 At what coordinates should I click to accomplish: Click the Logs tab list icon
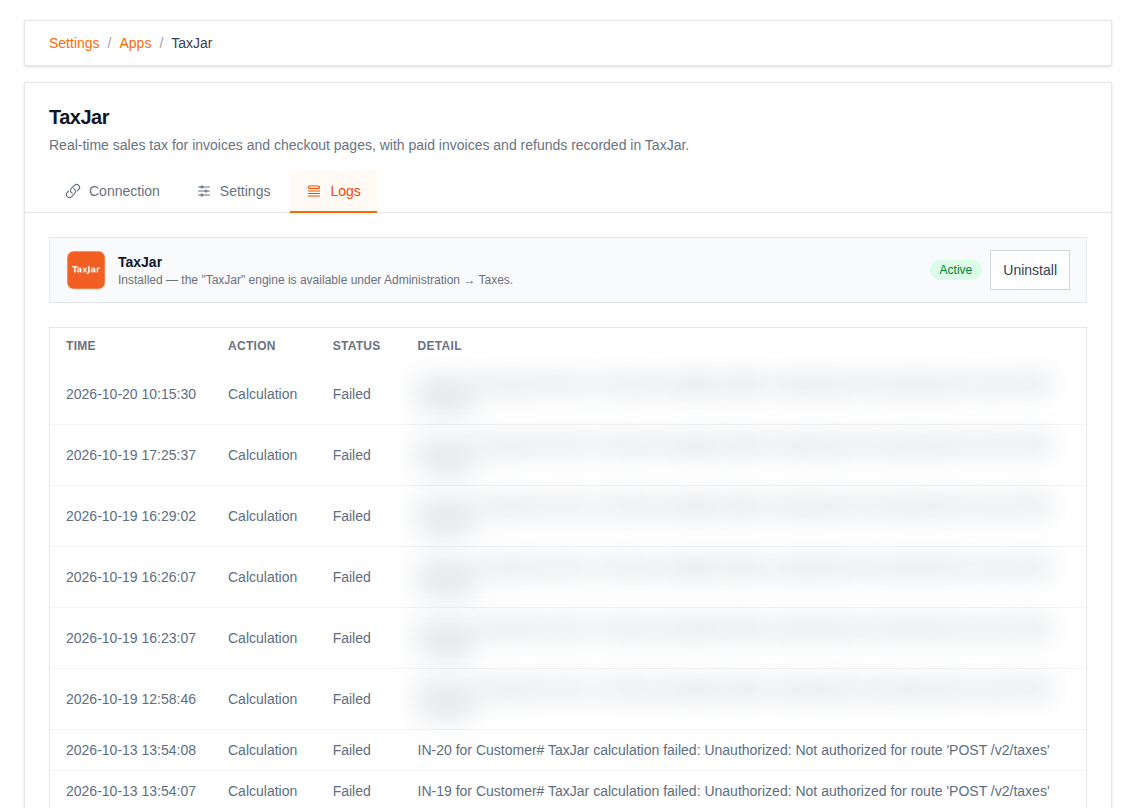click(x=314, y=191)
